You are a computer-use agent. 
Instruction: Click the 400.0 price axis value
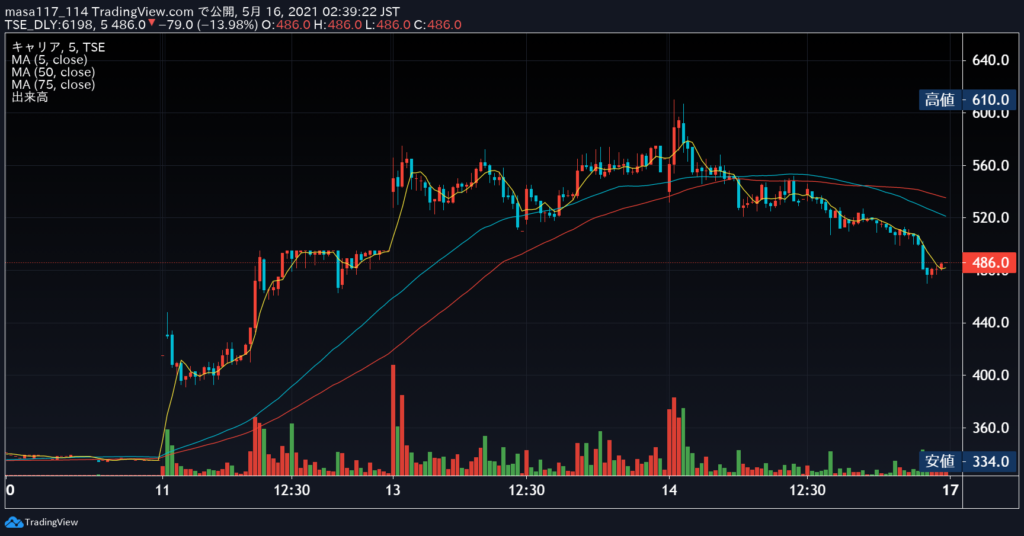click(x=990, y=375)
